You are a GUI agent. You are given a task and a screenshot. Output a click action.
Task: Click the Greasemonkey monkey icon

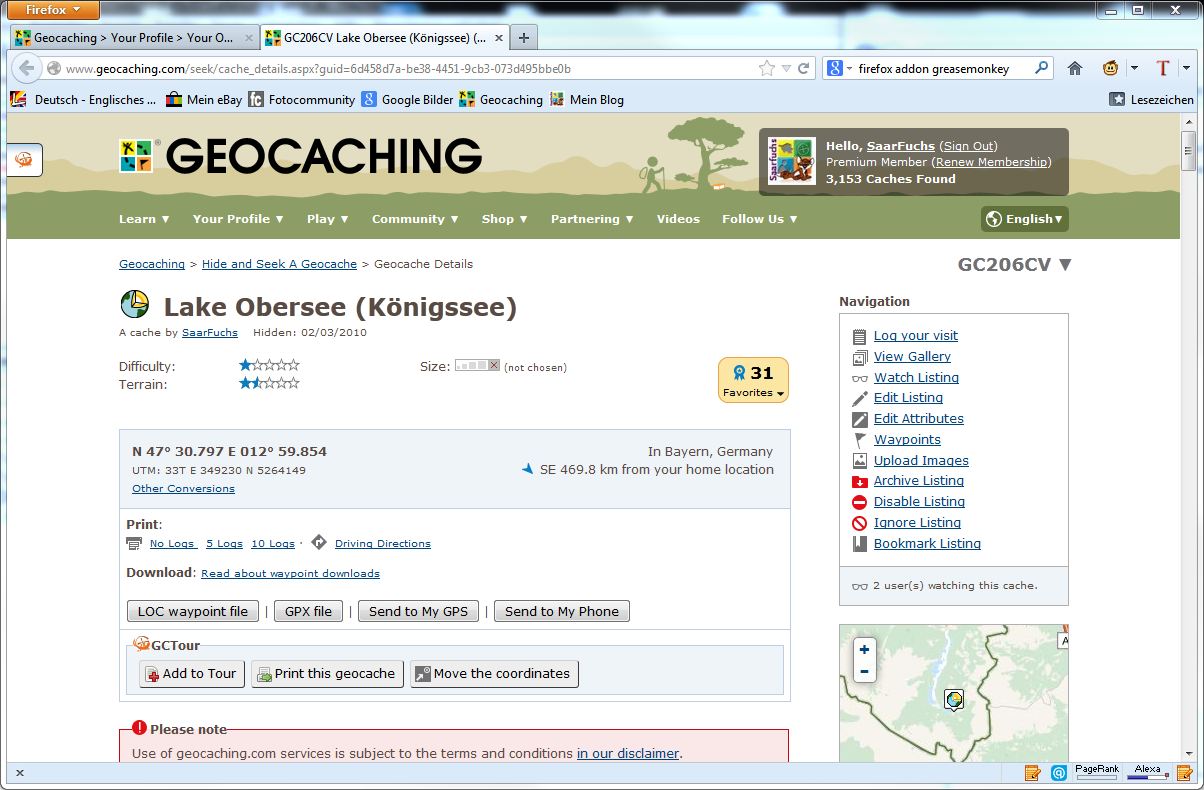(1110, 69)
